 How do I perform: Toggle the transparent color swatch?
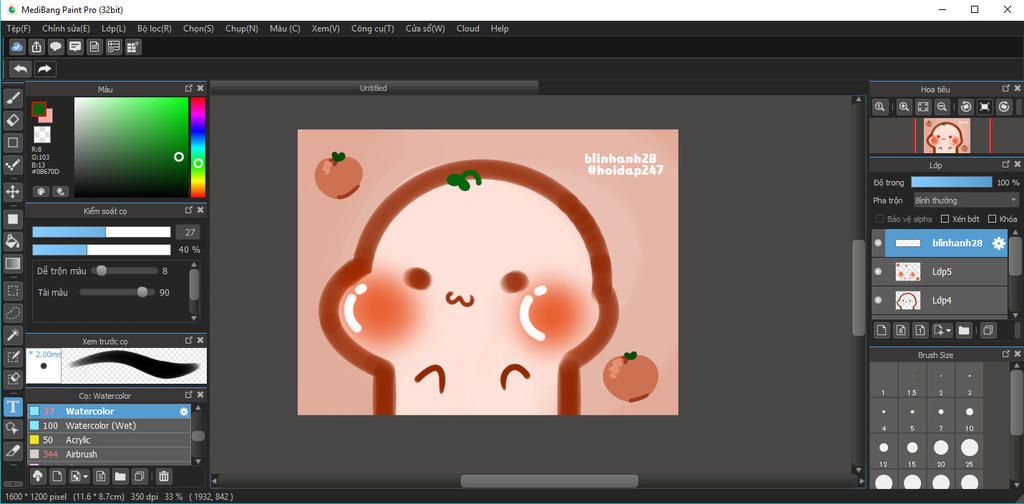click(x=42, y=135)
